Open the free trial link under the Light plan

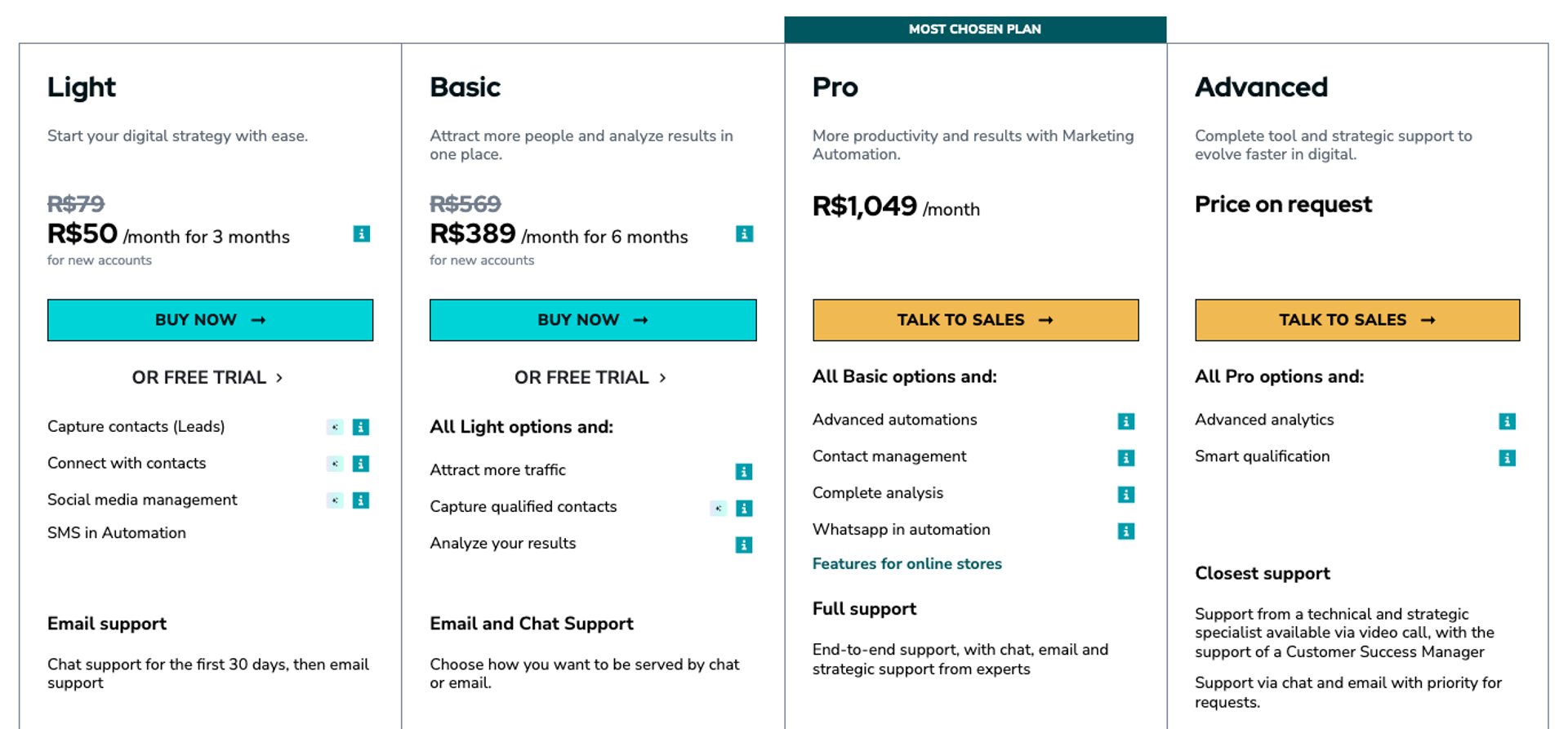coord(207,377)
